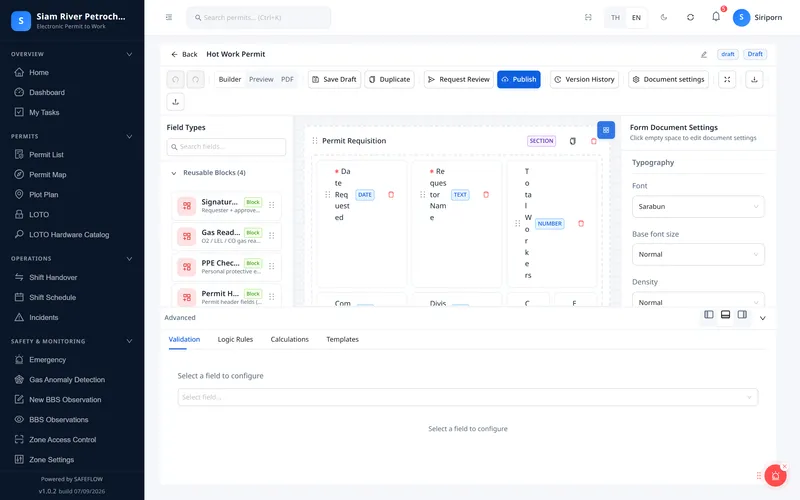Viewport: 800px width, 500px height.
Task: Toggle the right panel layout
Action: (x=742, y=315)
